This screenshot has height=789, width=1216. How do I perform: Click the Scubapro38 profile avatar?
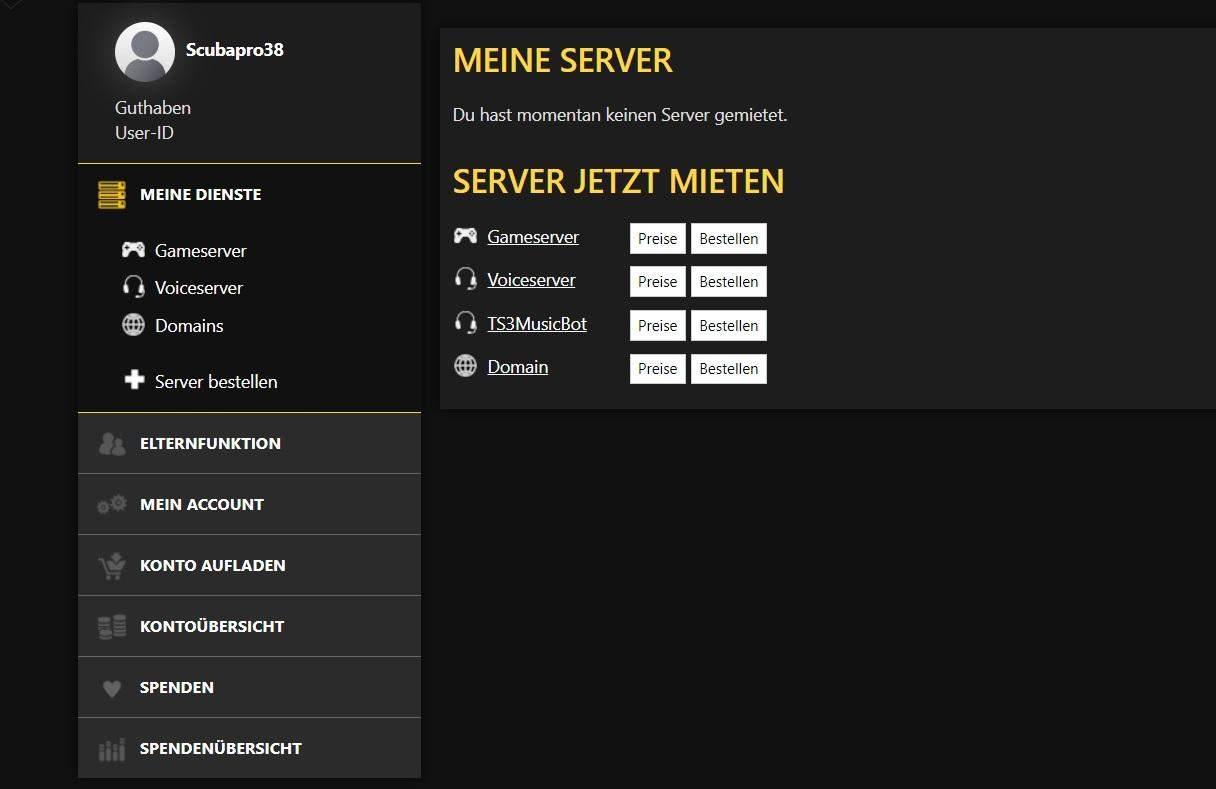pos(145,52)
